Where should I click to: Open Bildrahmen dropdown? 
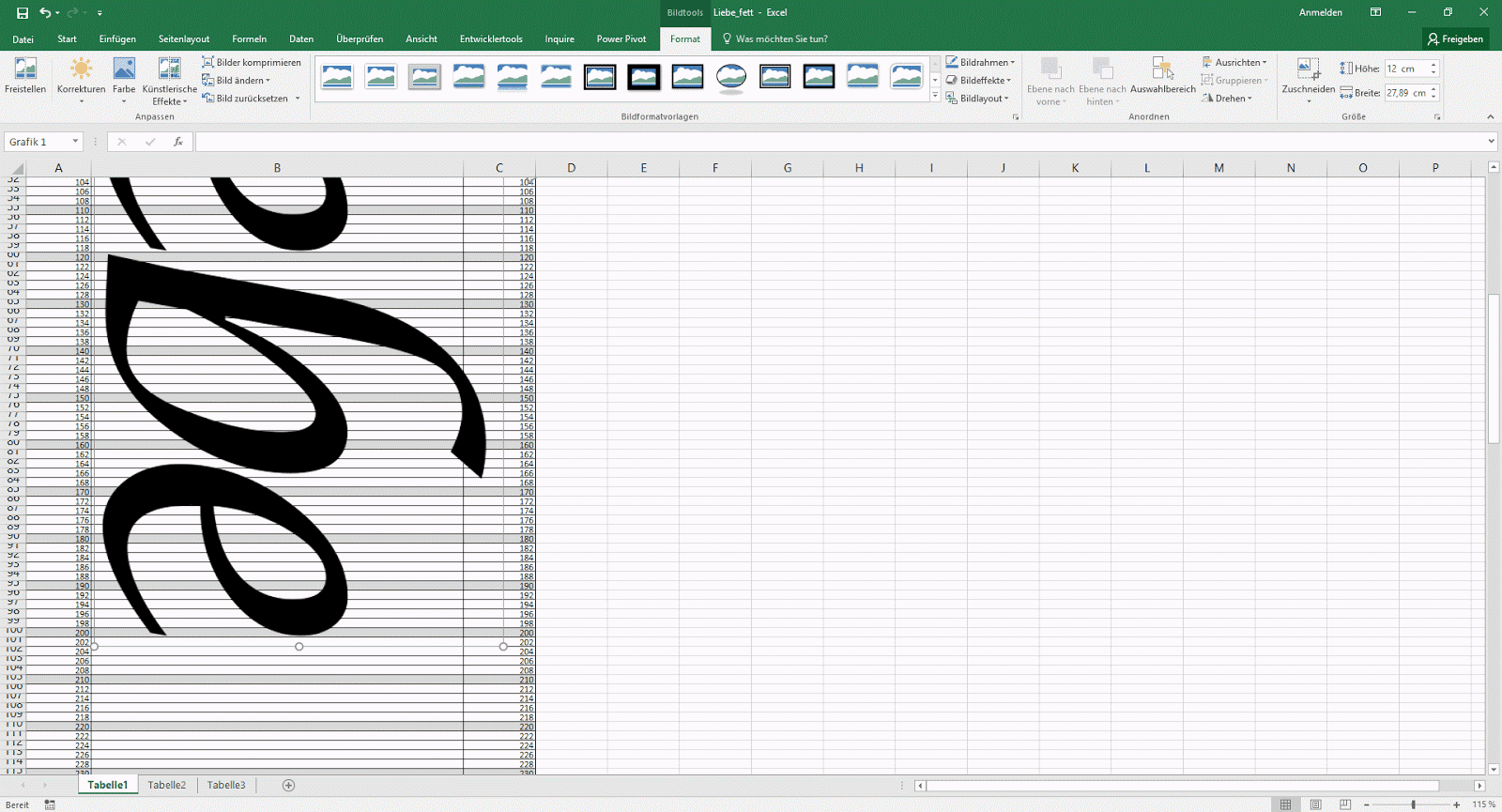coord(980,62)
